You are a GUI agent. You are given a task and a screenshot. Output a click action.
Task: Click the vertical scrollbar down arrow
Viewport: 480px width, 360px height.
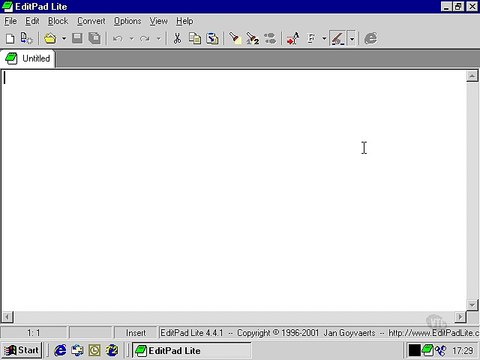click(x=472, y=305)
